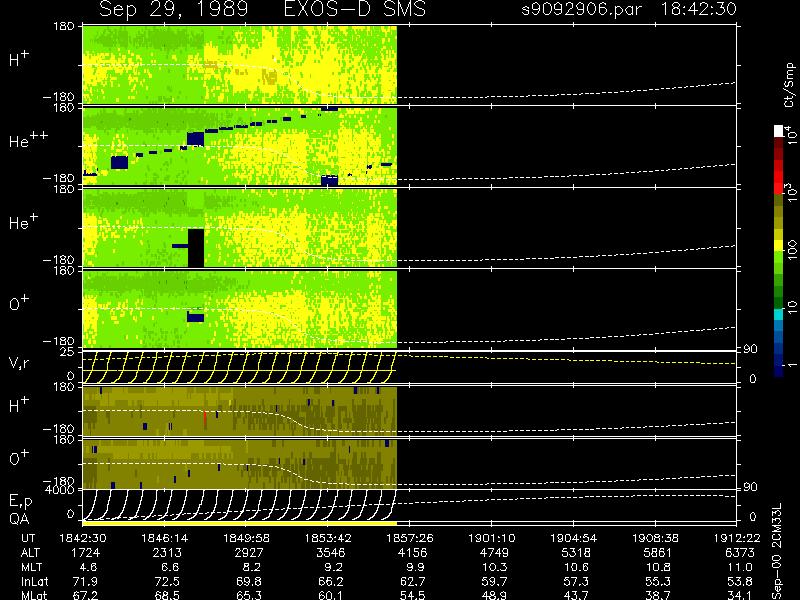800x600 pixels.
Task: Click UT tick label "1901:10"
Action: tap(491, 538)
